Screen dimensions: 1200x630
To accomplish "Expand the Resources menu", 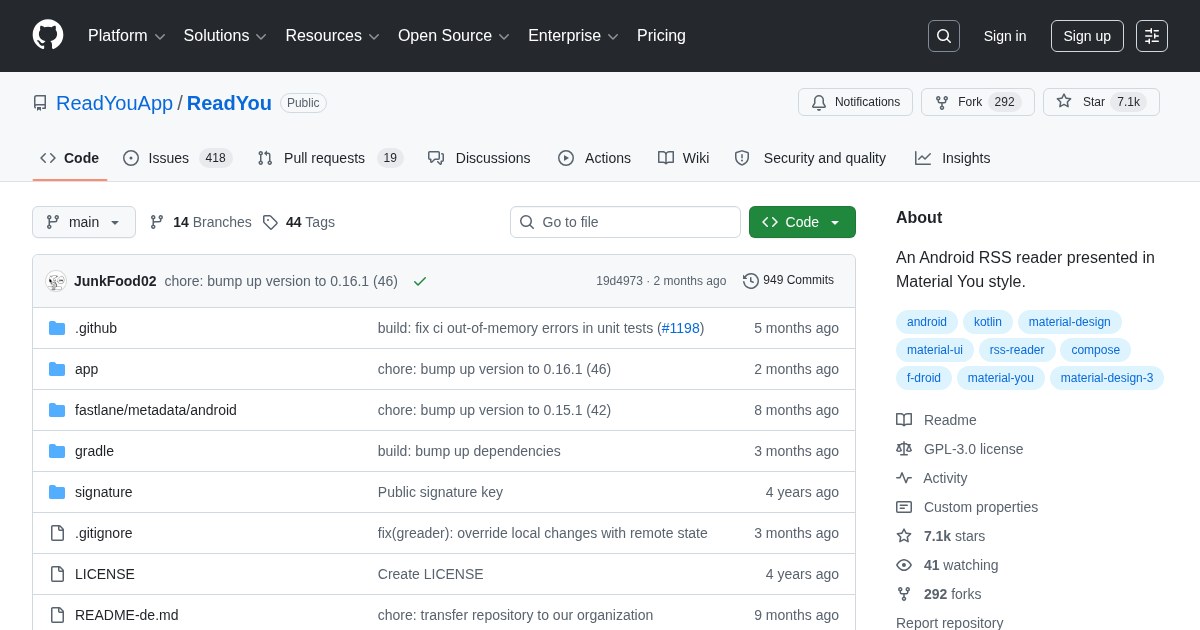I will tap(332, 36).
